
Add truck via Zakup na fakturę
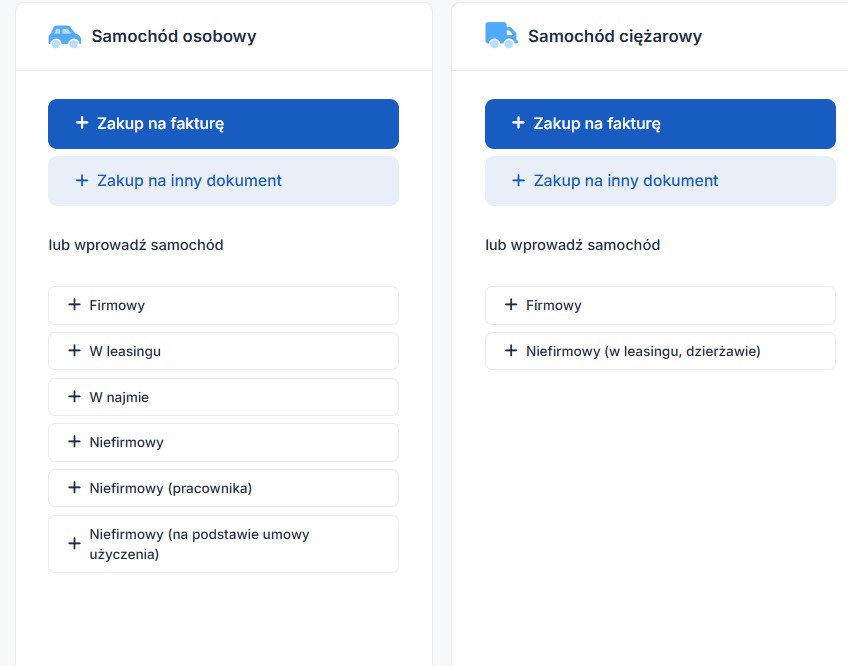(660, 123)
